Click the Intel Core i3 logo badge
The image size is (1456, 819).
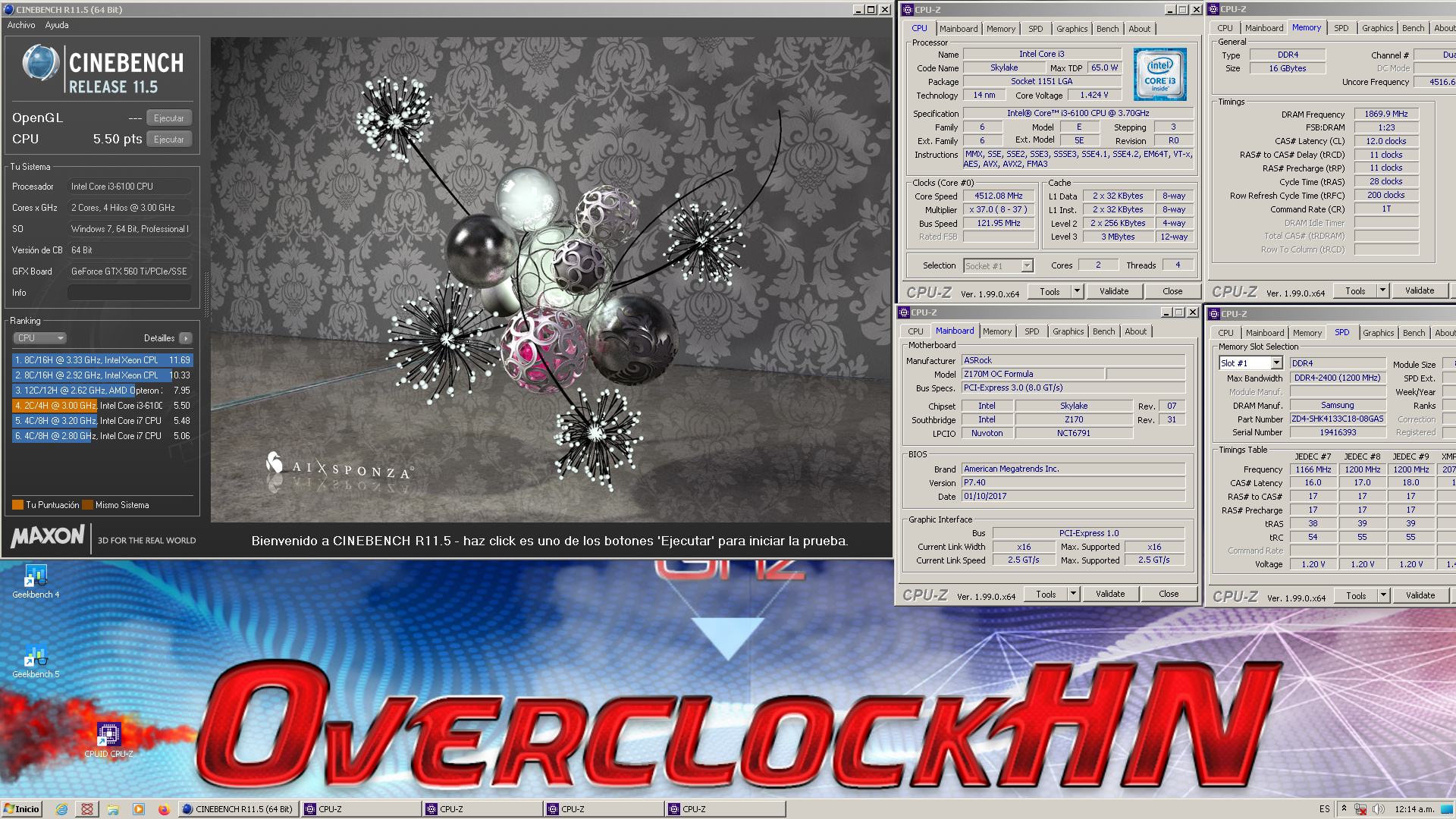[x=1159, y=74]
